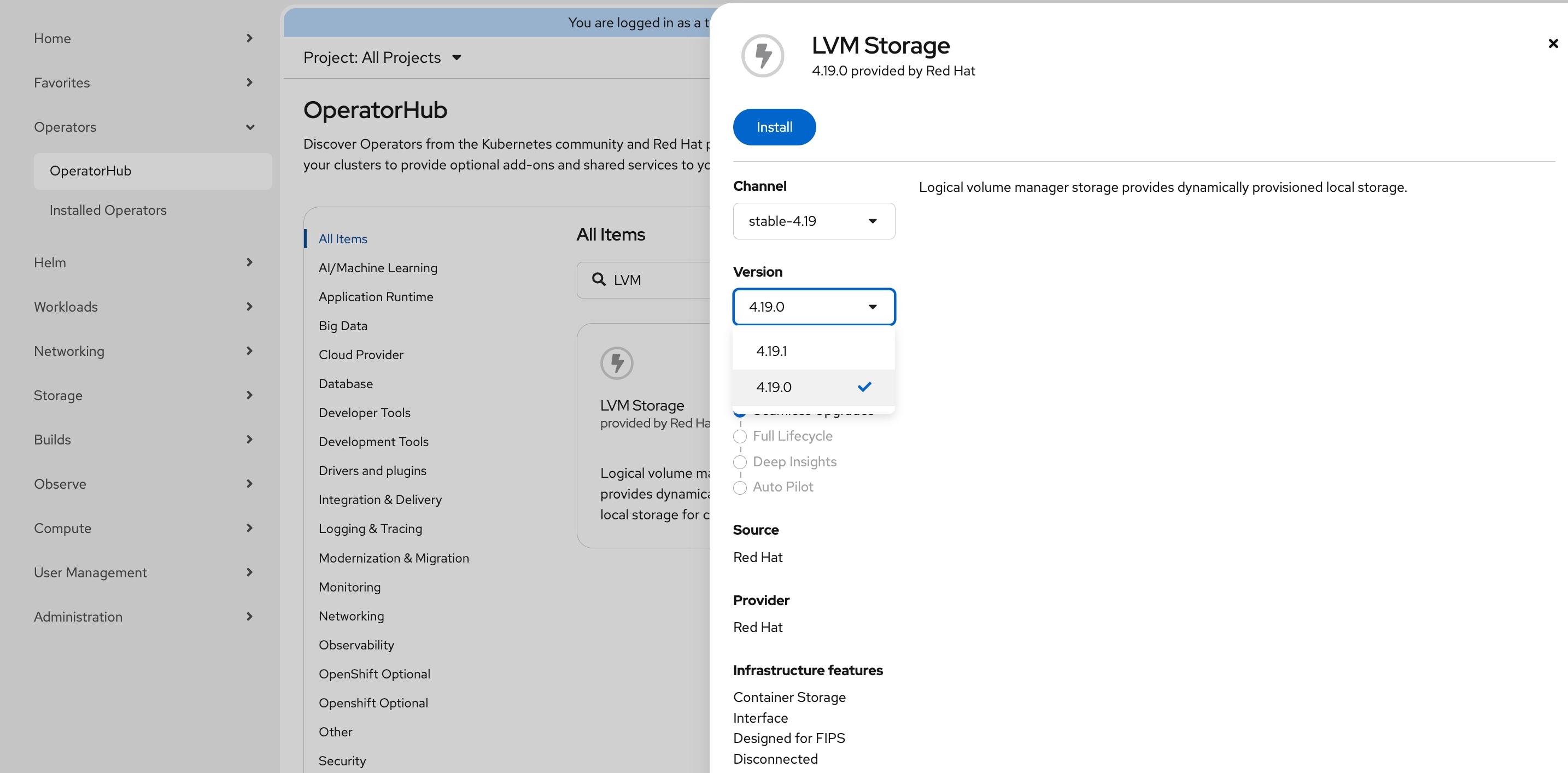The width and height of the screenshot is (1568, 773).
Task: Expand the Compute navigation section
Action: [x=144, y=528]
